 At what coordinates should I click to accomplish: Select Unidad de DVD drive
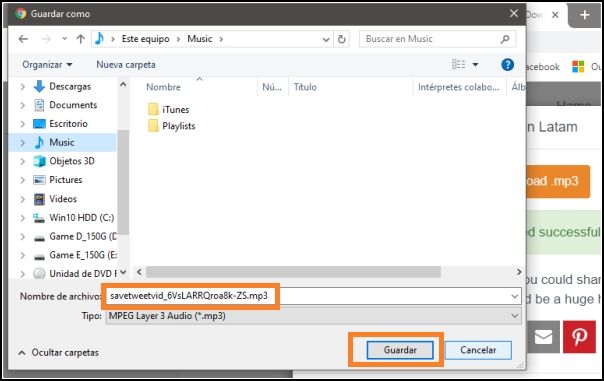[x=83, y=274]
